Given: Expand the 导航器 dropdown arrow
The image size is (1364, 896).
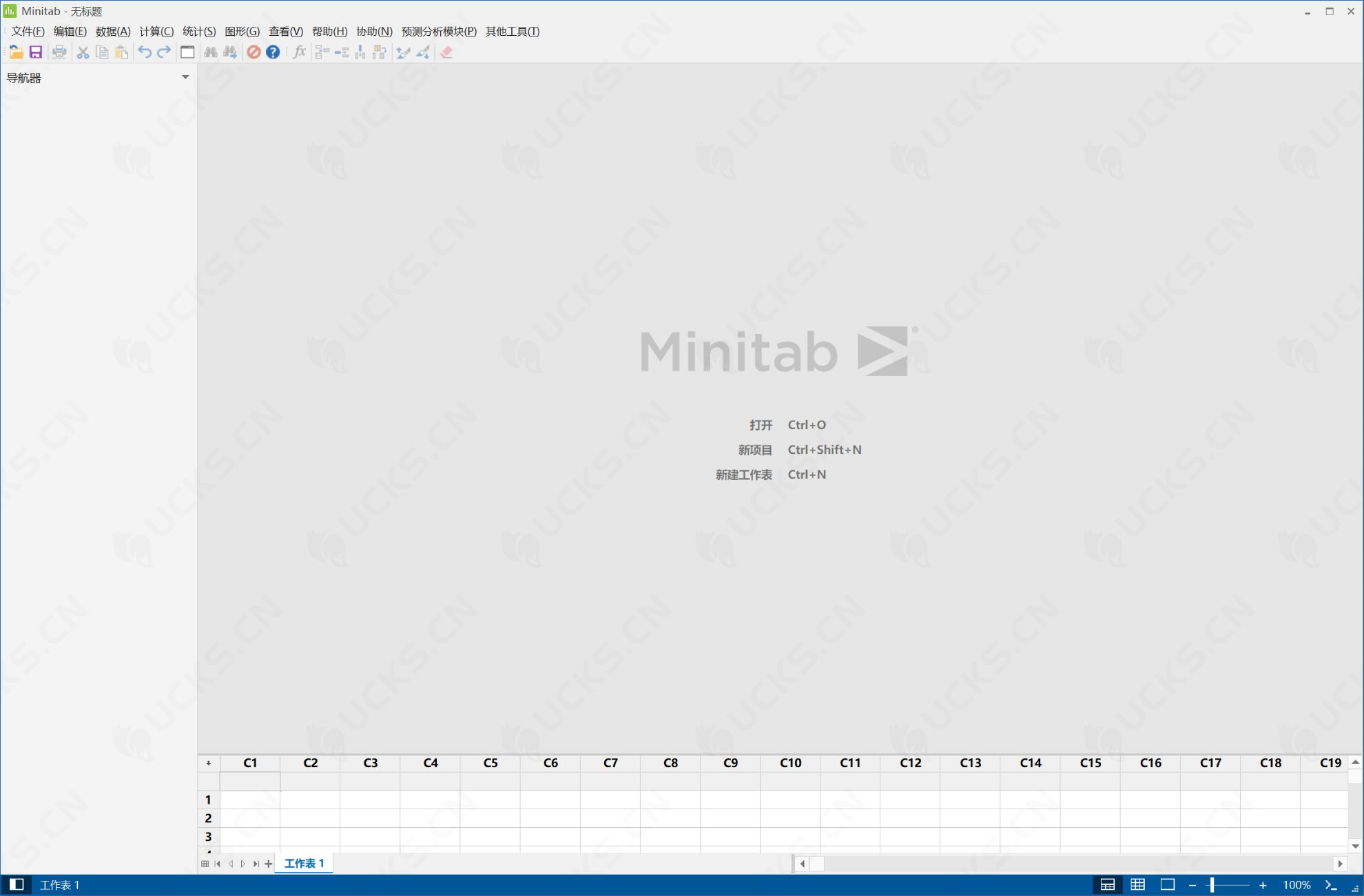Looking at the screenshot, I should click(x=185, y=77).
